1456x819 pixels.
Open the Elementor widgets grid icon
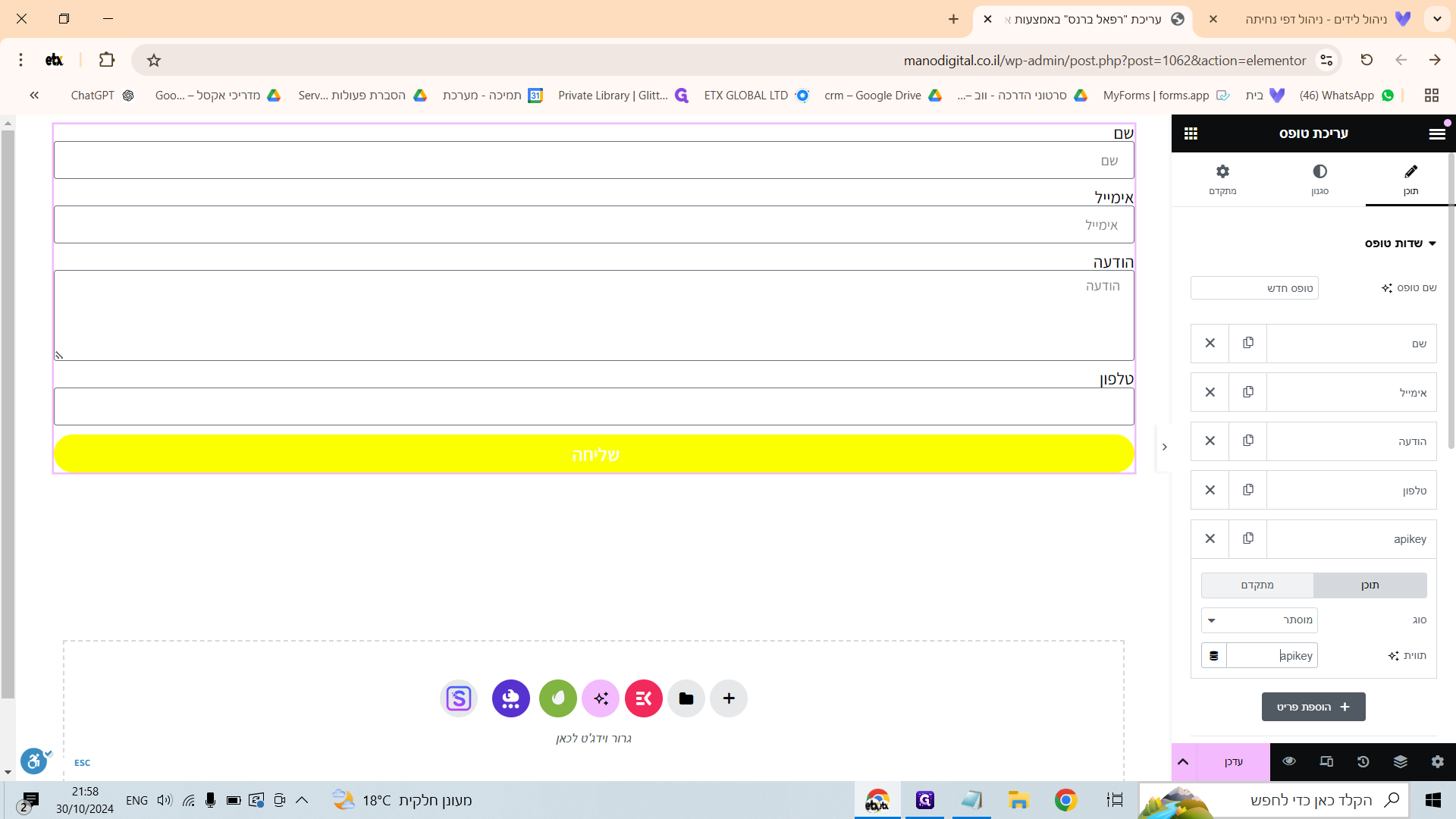[1191, 133]
